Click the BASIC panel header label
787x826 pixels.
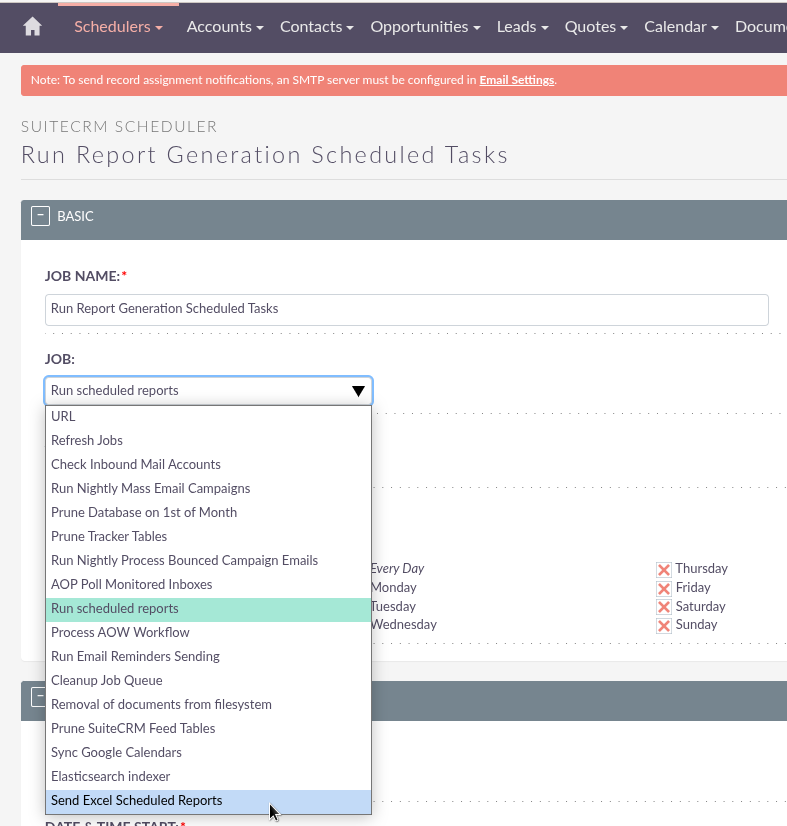(75, 216)
